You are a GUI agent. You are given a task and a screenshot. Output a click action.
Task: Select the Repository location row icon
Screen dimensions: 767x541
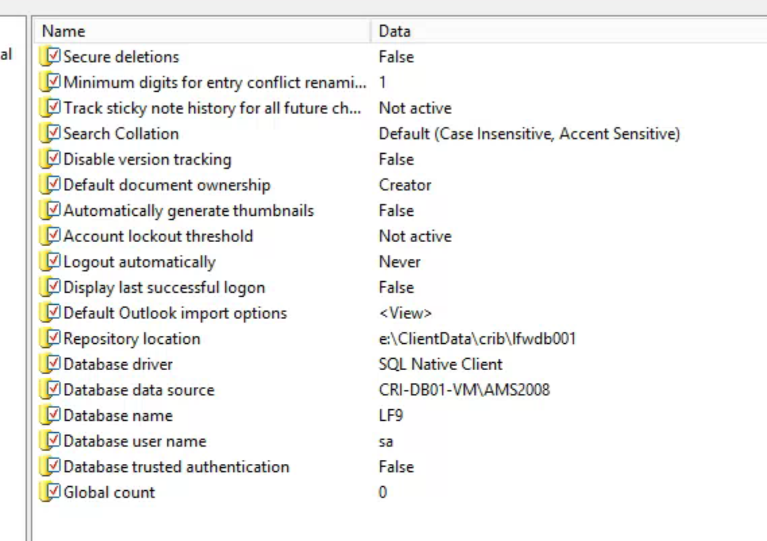pos(49,338)
